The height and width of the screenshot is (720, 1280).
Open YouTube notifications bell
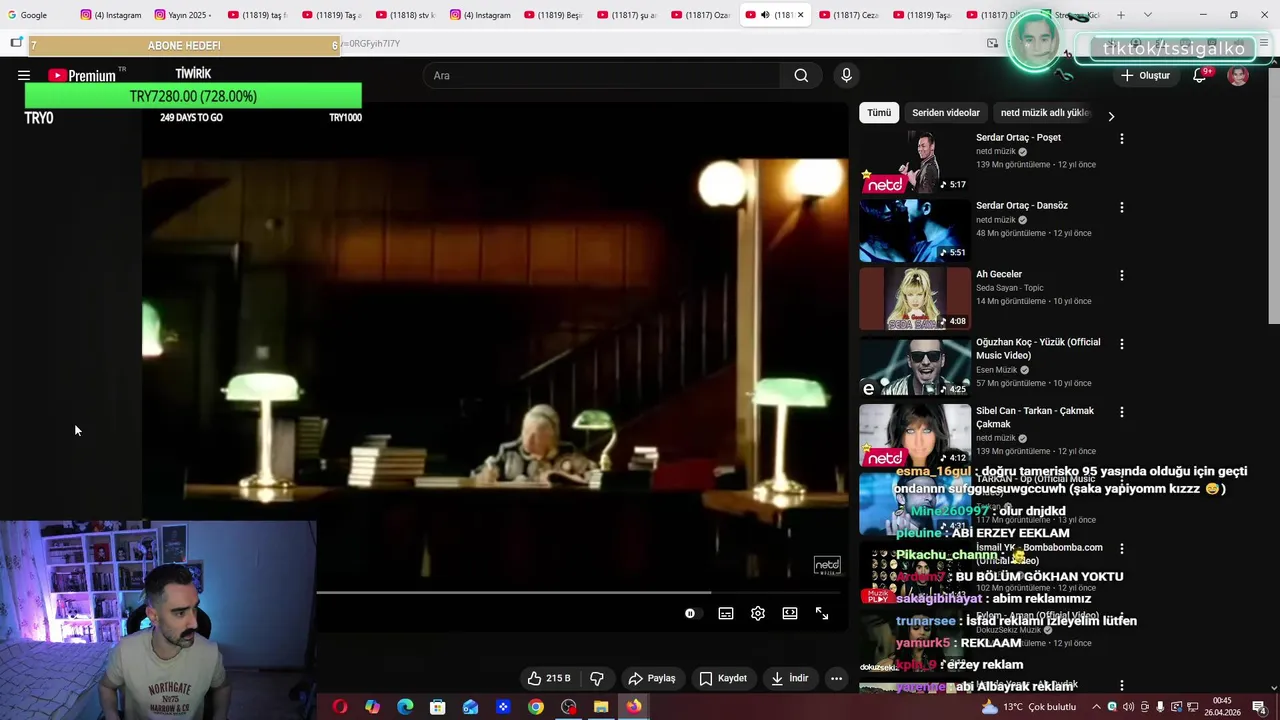pyautogui.click(x=1199, y=76)
